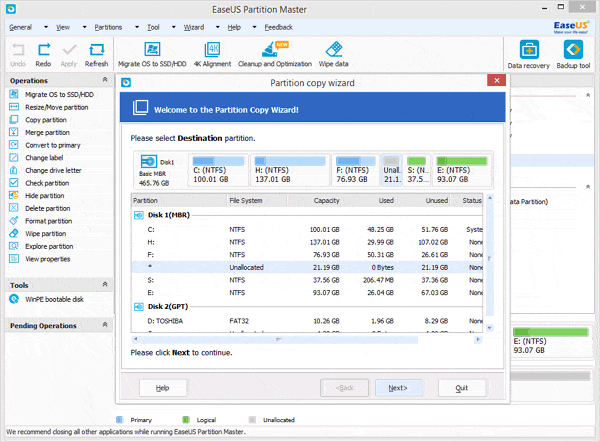
Task: Open the Partitions menu
Action: coord(108,27)
